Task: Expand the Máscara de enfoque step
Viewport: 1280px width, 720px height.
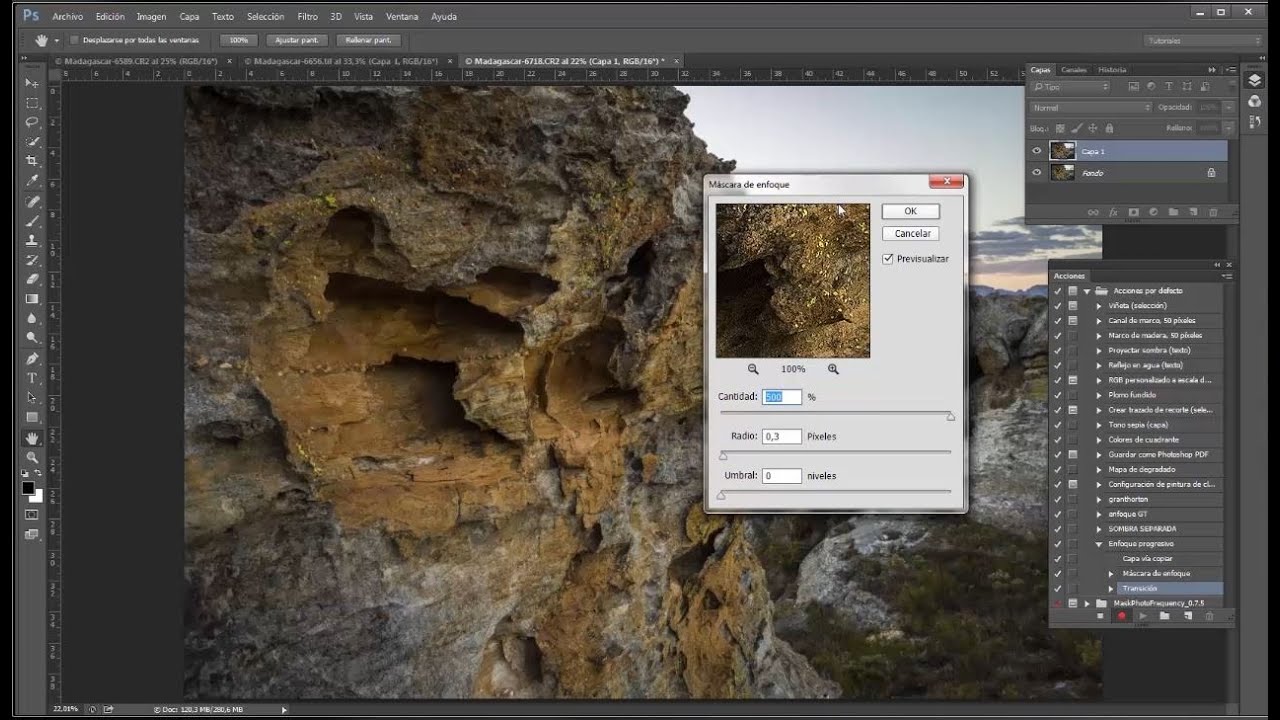Action: point(1111,574)
